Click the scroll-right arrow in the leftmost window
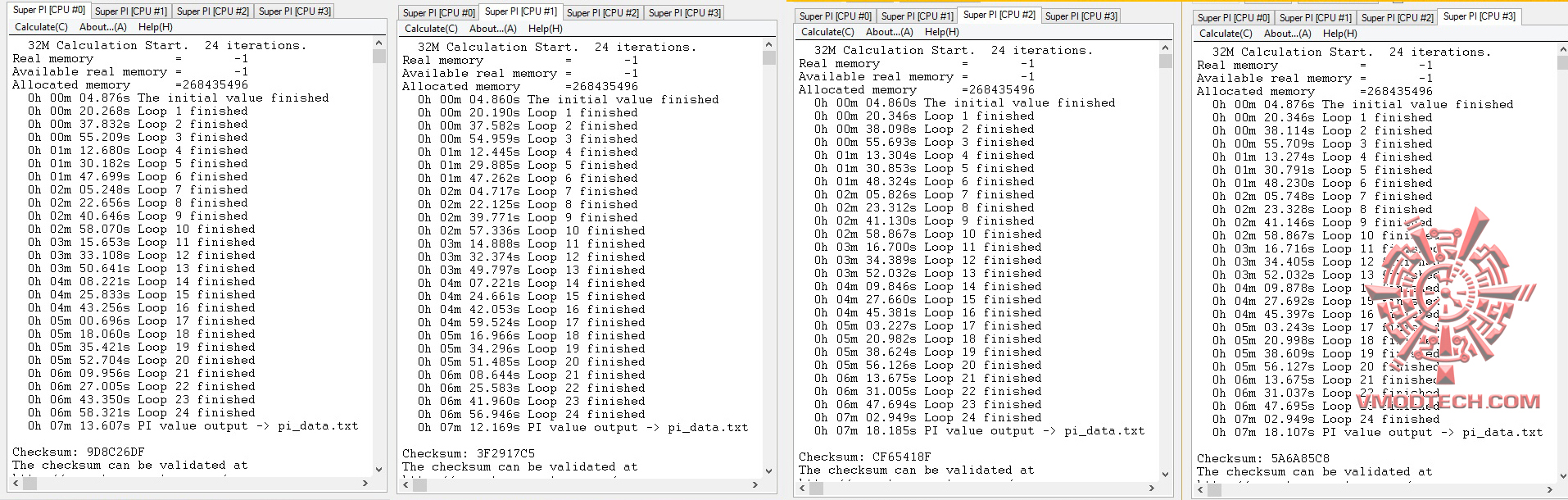 [x=365, y=484]
